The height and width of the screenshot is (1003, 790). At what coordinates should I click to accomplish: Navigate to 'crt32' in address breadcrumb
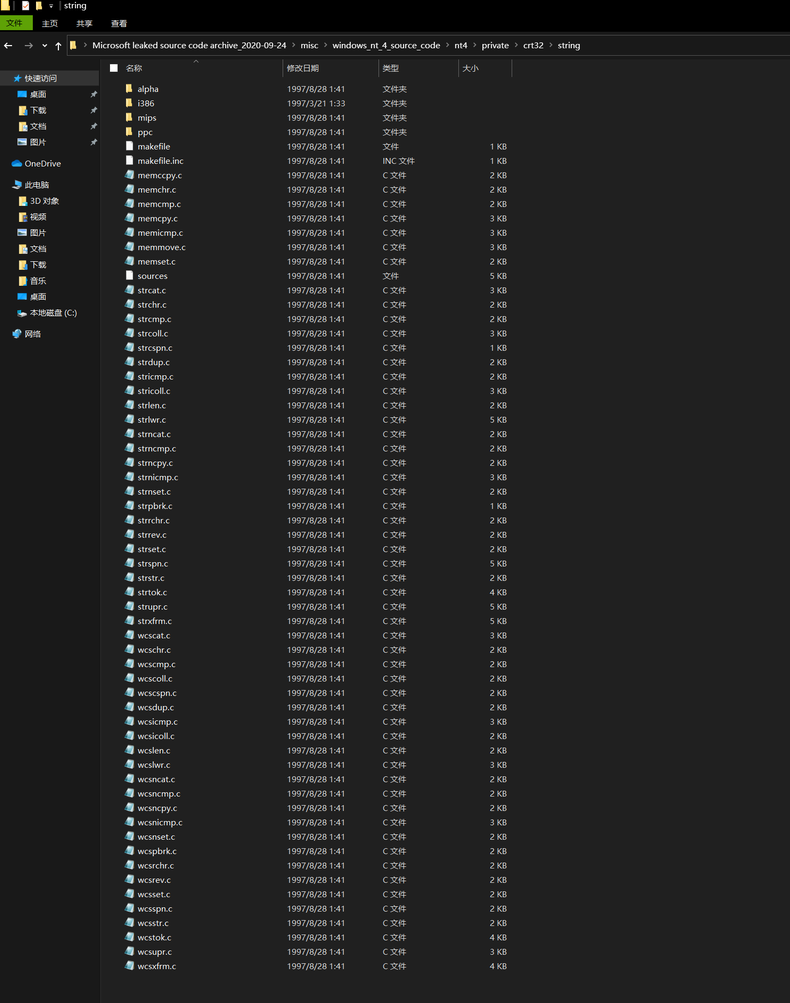pyautogui.click(x=533, y=45)
